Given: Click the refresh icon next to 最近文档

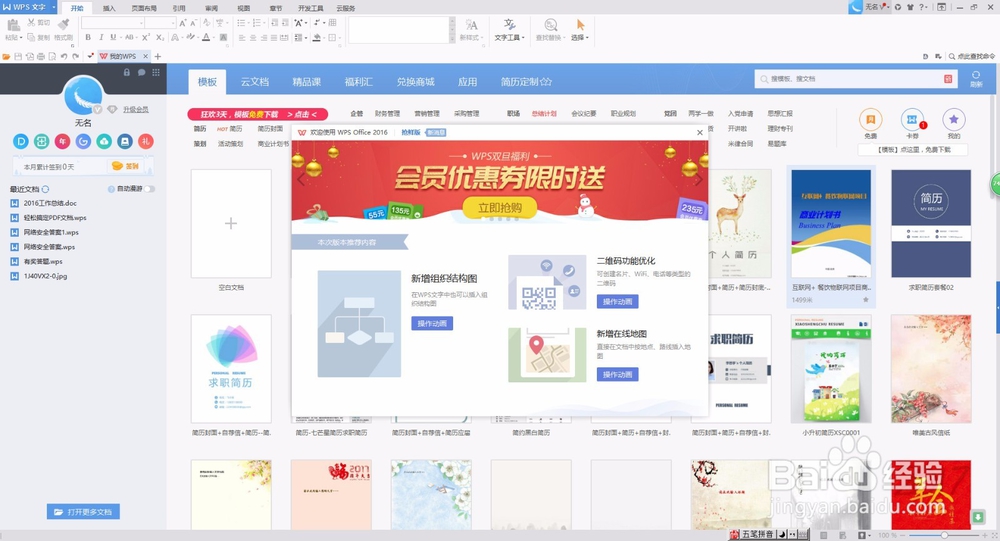Looking at the screenshot, I should 45,189.
